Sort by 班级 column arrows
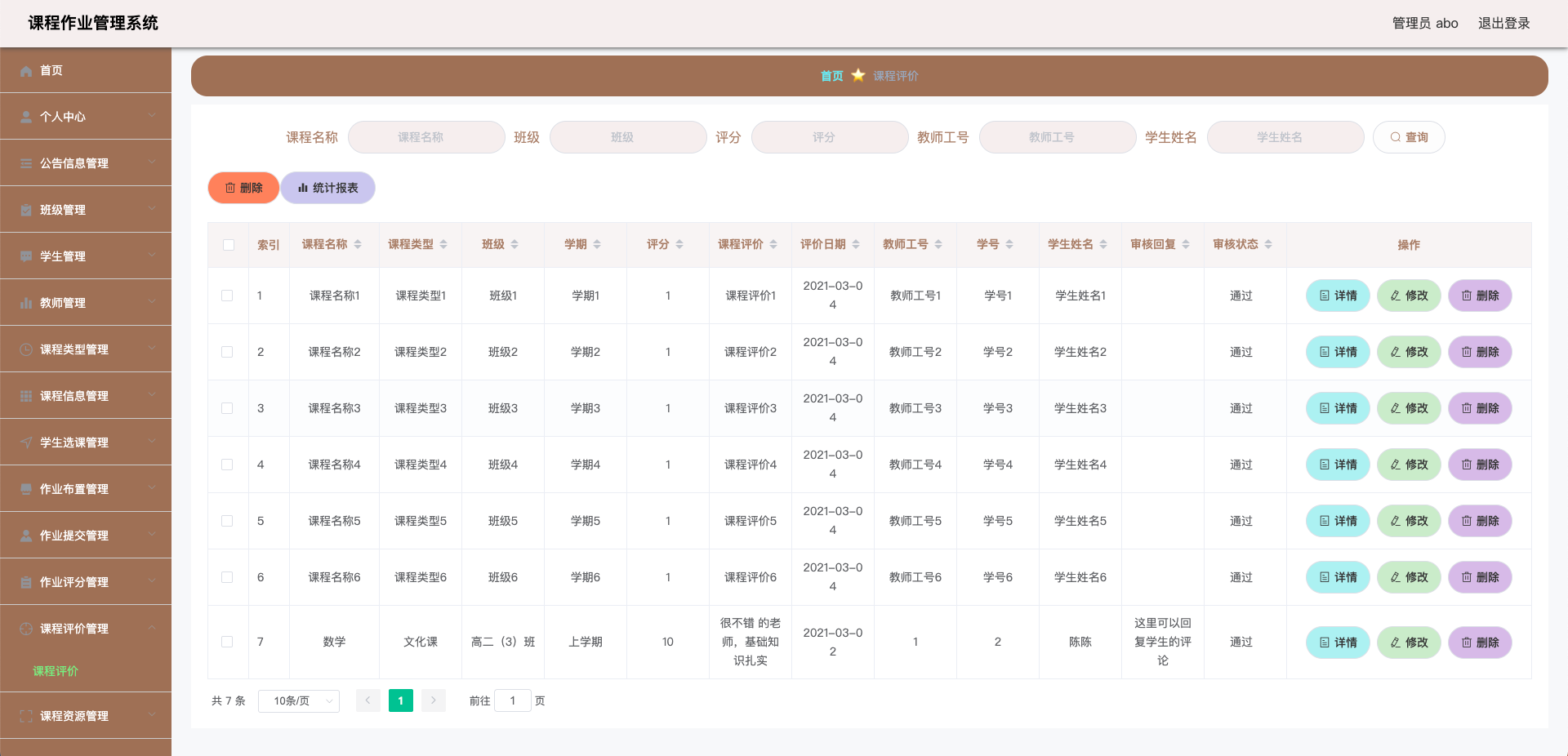Image resolution: width=1568 pixels, height=756 pixels. pyautogui.click(x=514, y=244)
